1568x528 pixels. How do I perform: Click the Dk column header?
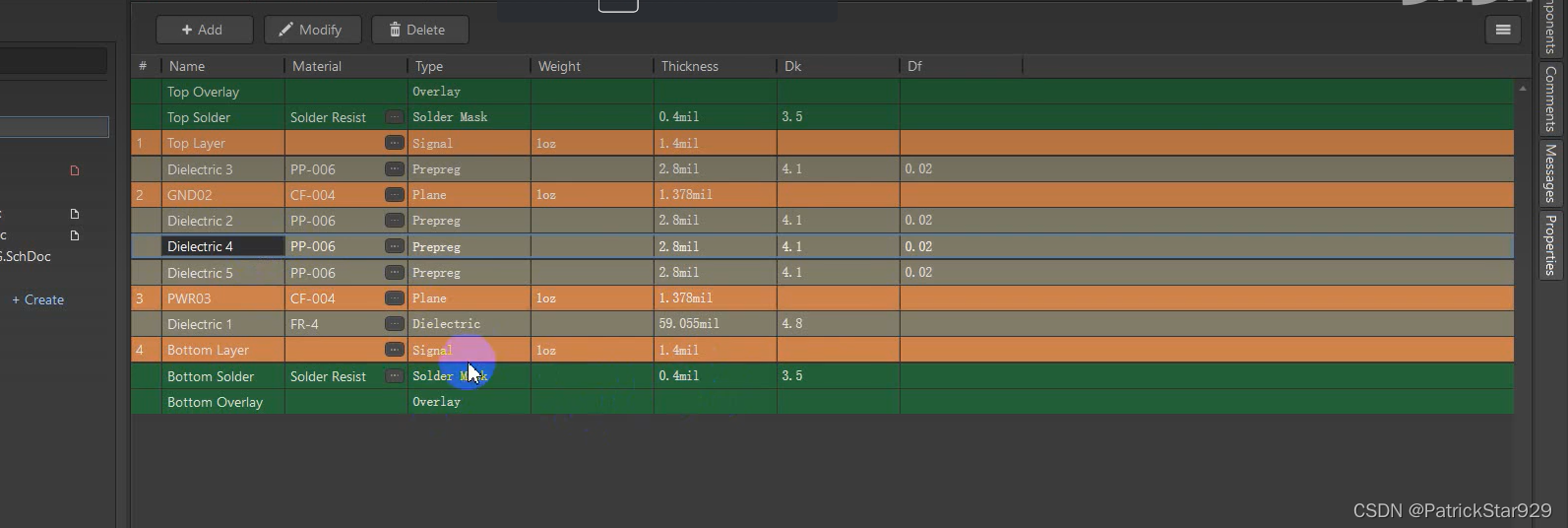click(839, 66)
